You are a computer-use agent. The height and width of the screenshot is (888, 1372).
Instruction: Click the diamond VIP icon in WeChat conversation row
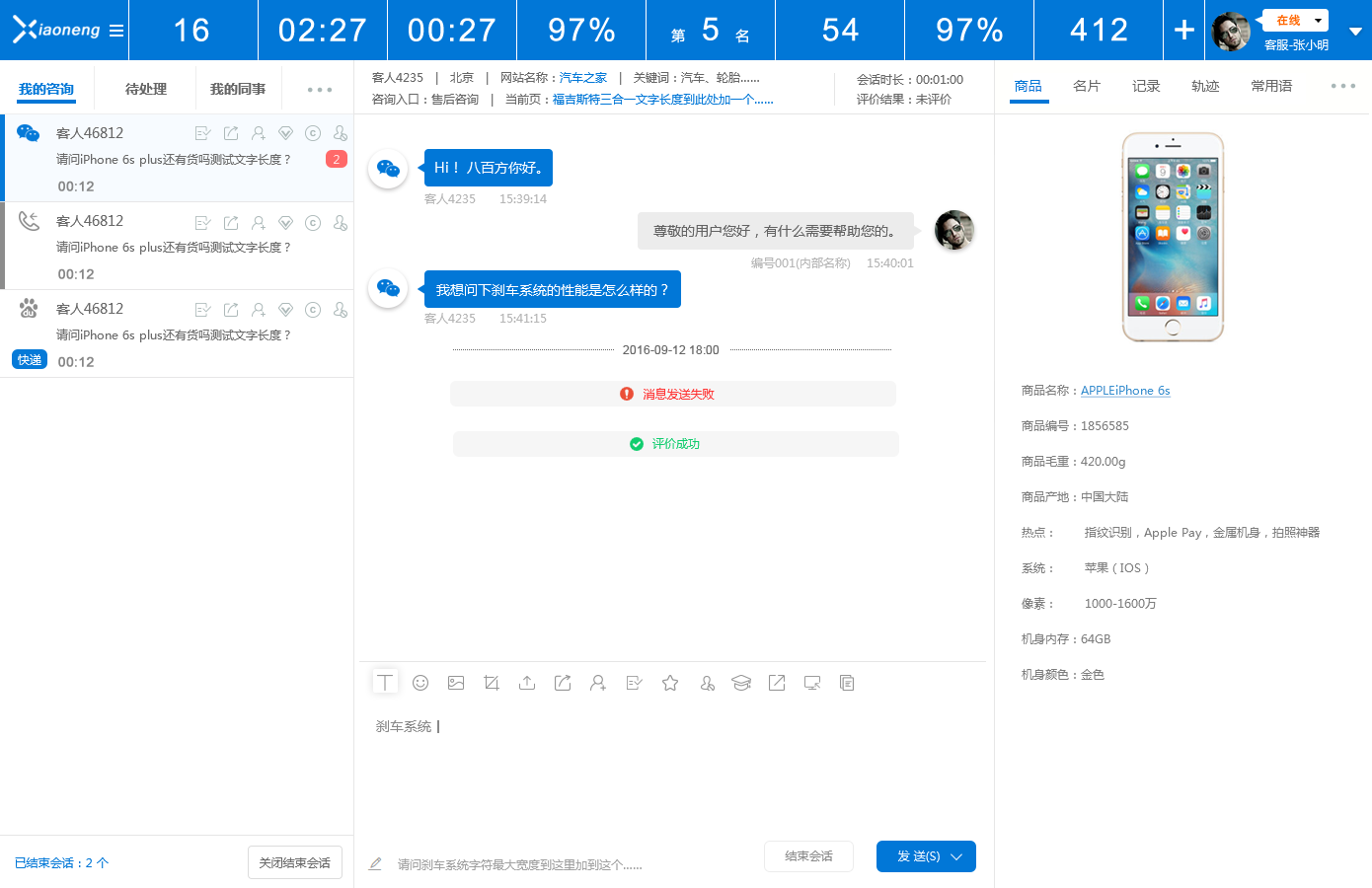[x=285, y=133]
